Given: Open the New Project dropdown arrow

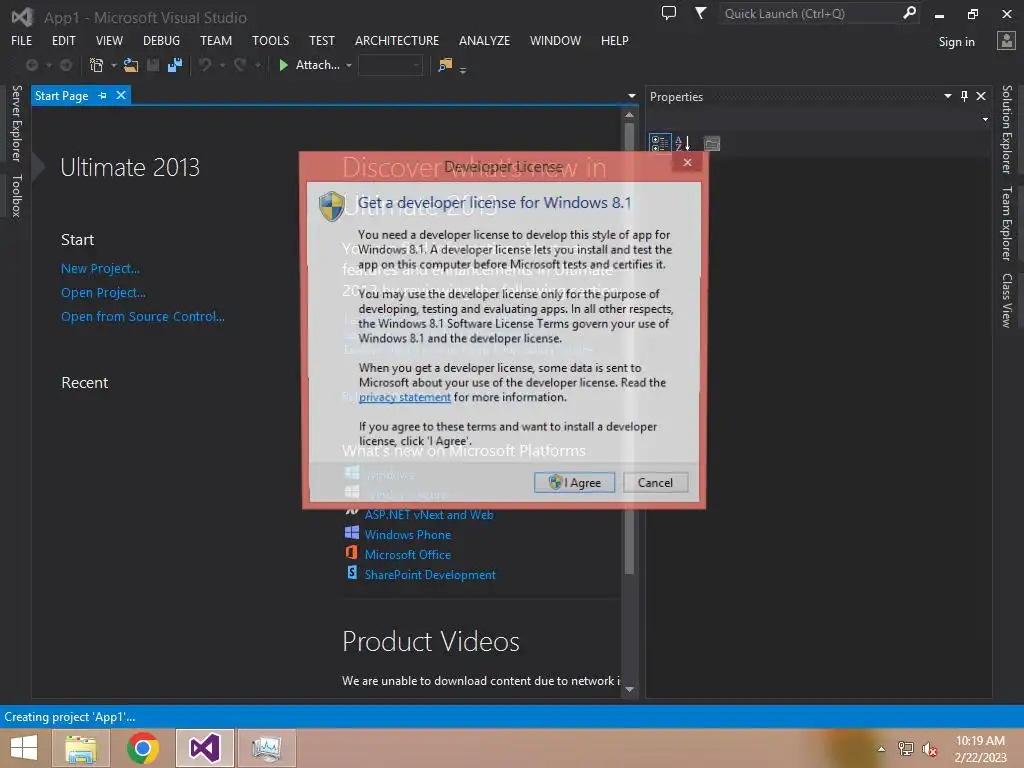Looking at the screenshot, I should (114, 65).
